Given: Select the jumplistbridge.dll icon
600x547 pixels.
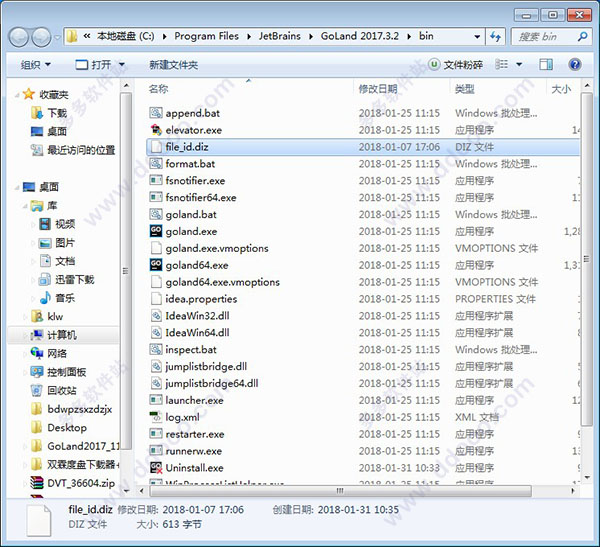Looking at the screenshot, I should pos(156,366).
